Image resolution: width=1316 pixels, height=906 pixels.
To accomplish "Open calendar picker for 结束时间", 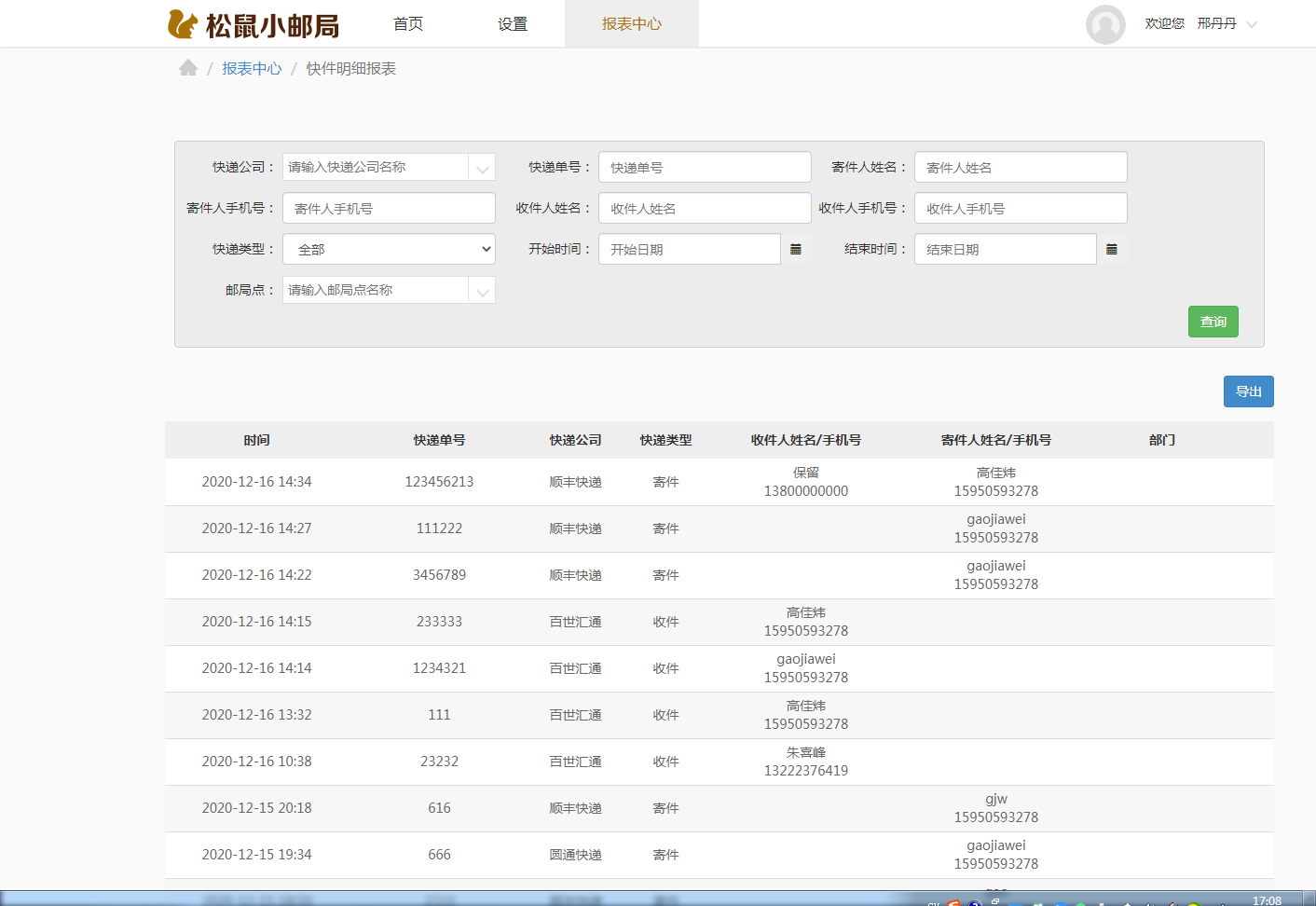I will pos(1112,249).
